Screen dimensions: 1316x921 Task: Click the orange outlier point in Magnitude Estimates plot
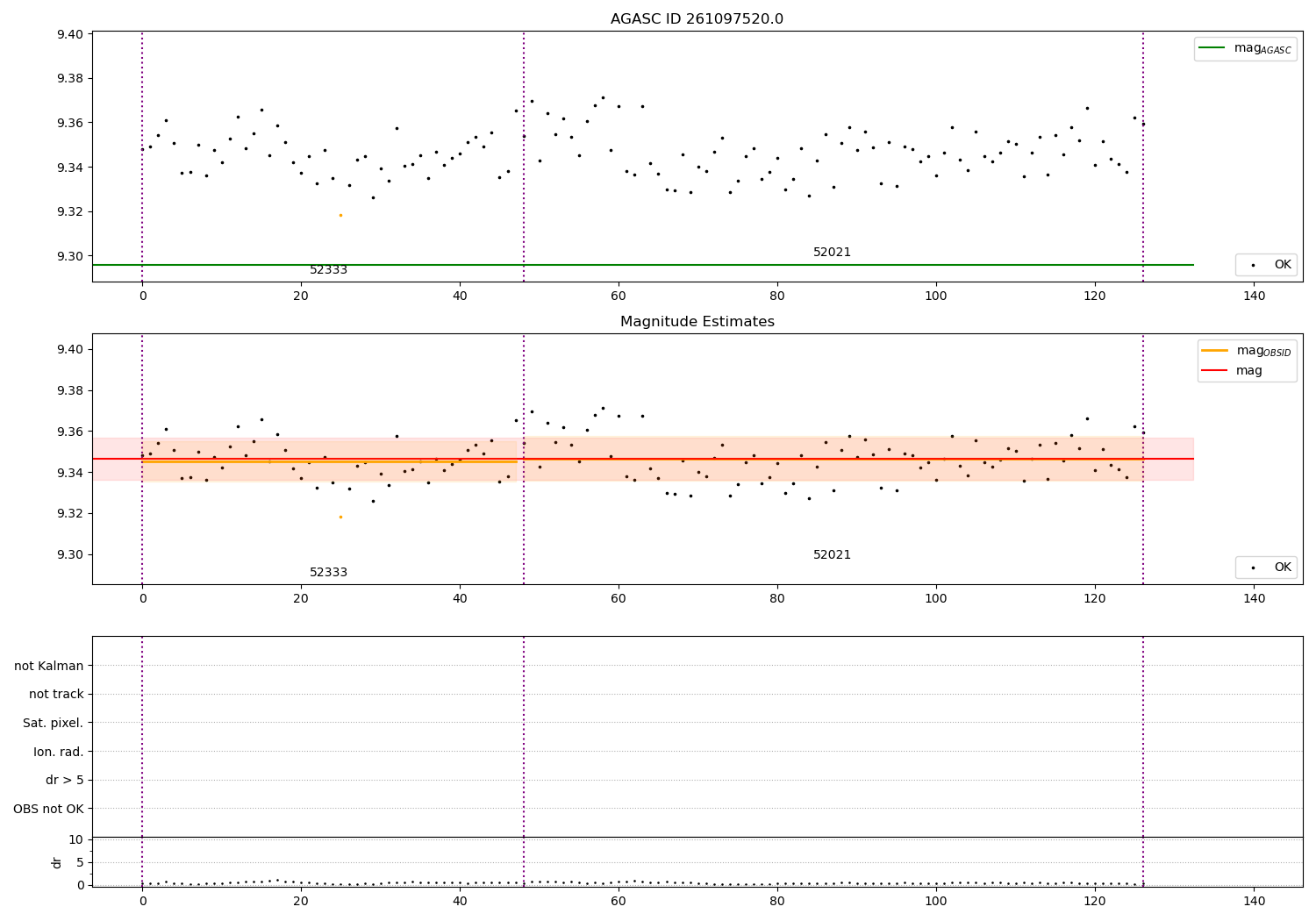point(340,517)
